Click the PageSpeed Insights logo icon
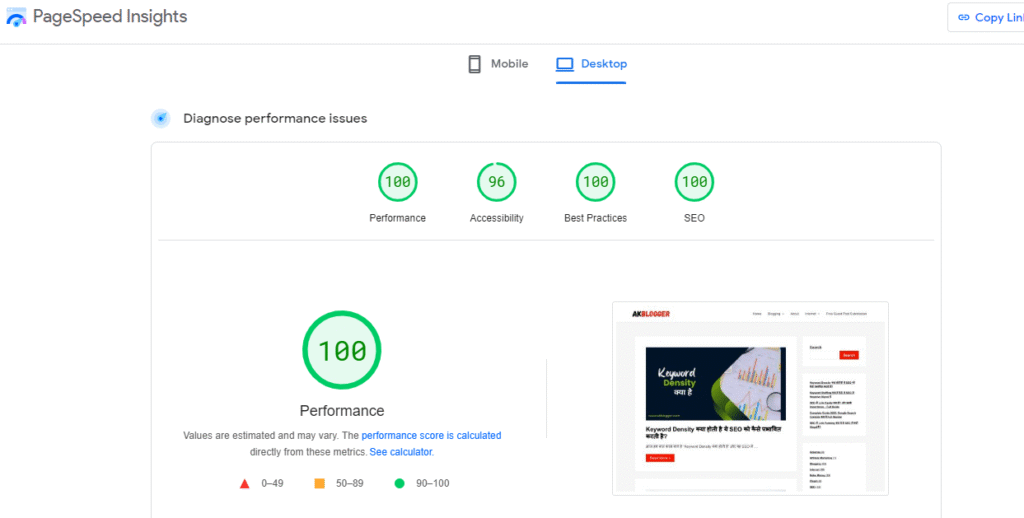 click(16, 17)
